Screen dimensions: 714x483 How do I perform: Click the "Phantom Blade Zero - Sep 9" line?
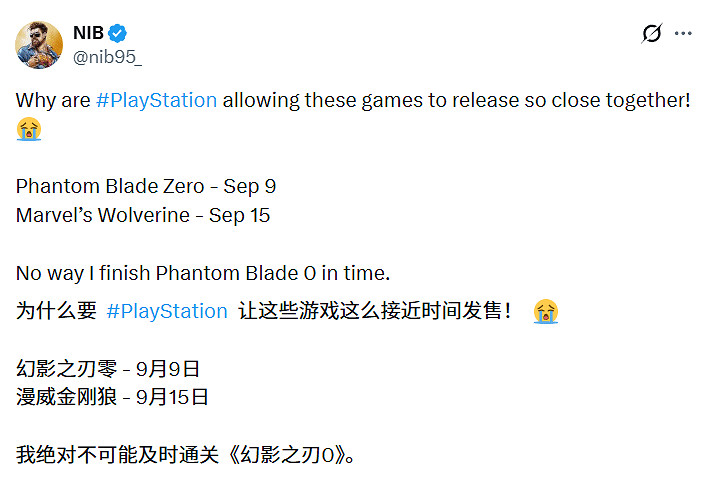146,186
